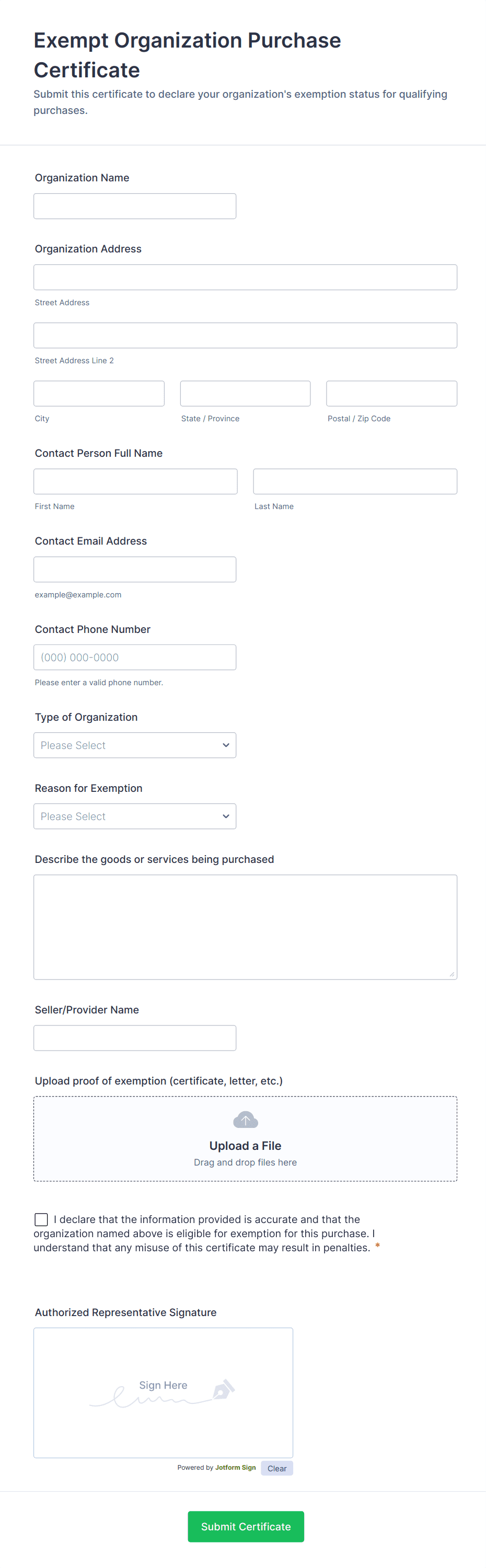
Task: Click the Contact Email Address field
Action: pyautogui.click(x=134, y=570)
